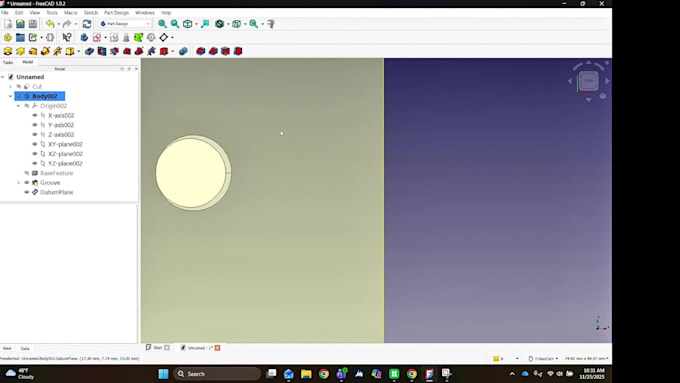This screenshot has width=680, height=383.
Task: Refresh the document with recompute icon
Action: coord(87,24)
